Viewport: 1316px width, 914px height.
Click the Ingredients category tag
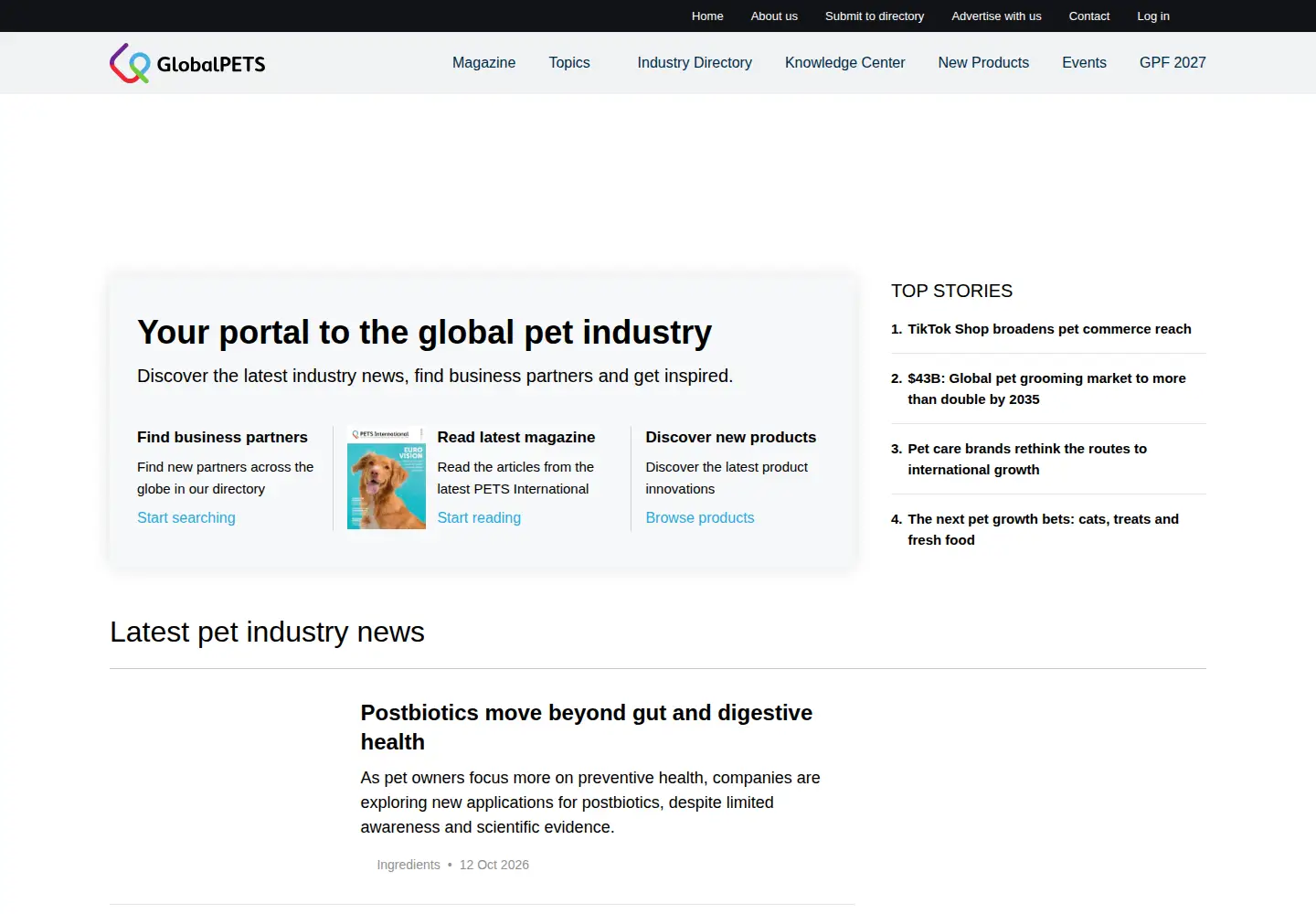[409, 865]
